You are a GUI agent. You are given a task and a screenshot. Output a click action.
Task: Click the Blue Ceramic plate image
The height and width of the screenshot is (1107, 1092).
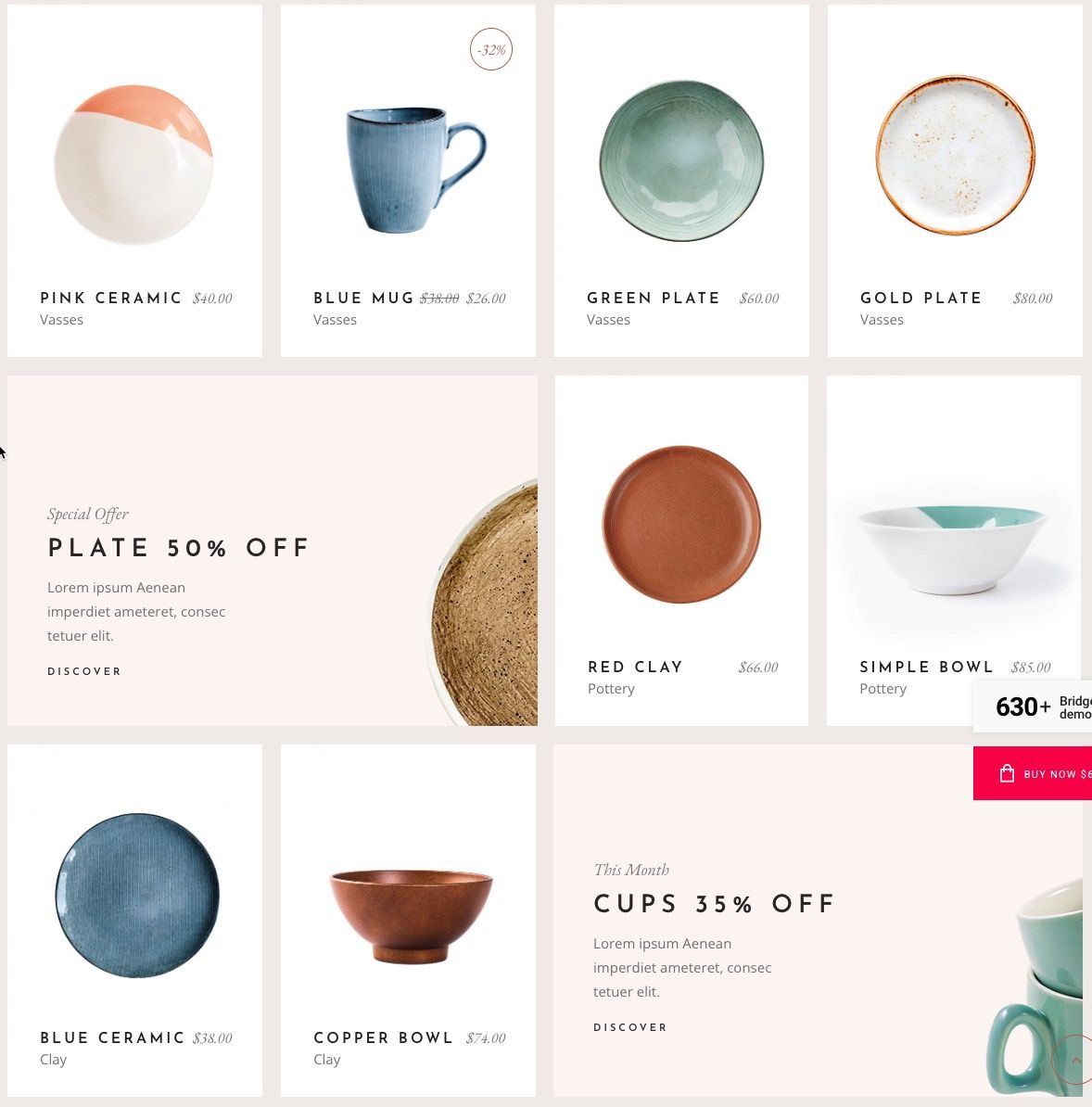click(137, 896)
